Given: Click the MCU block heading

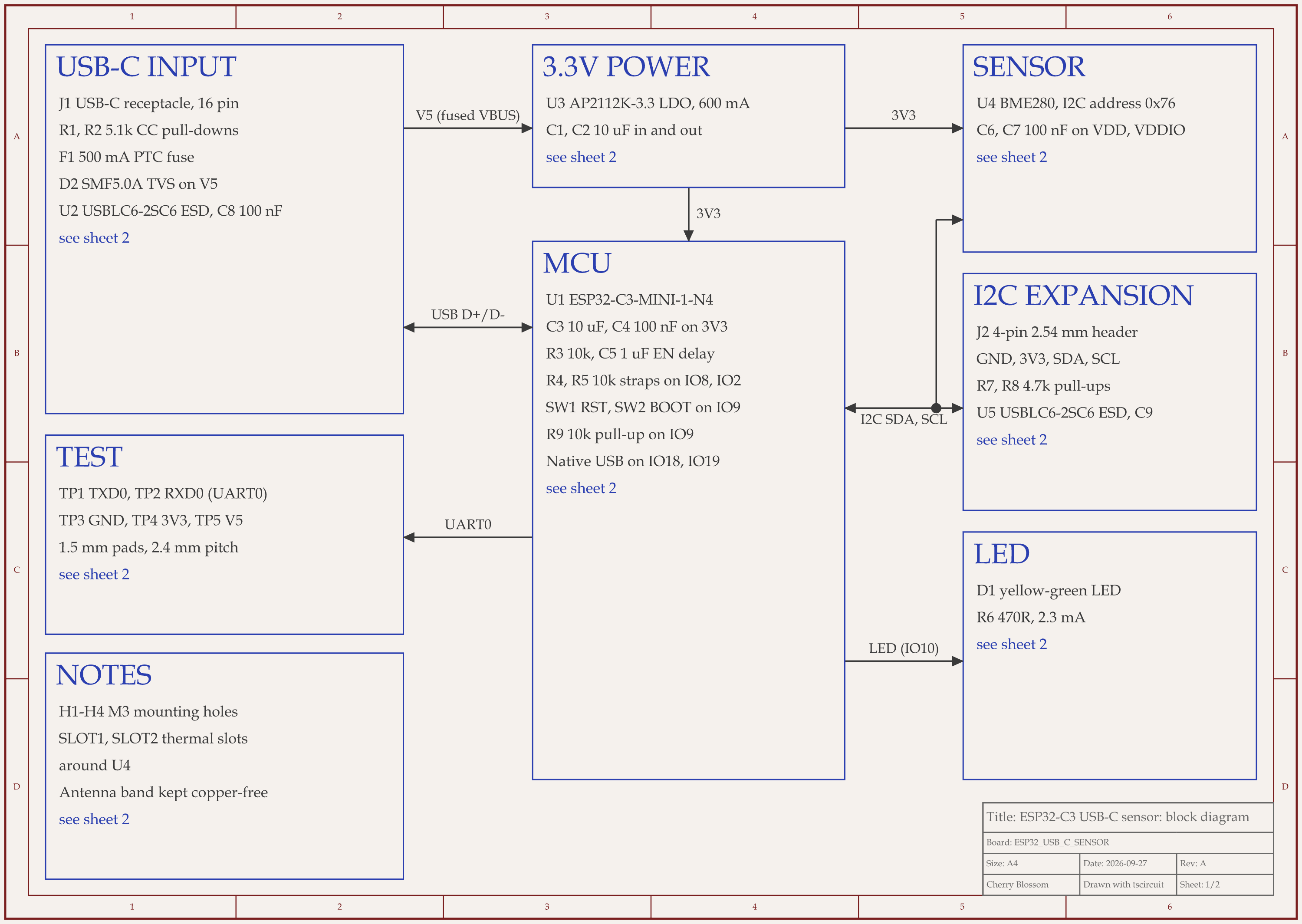Looking at the screenshot, I should pyautogui.click(x=577, y=263).
